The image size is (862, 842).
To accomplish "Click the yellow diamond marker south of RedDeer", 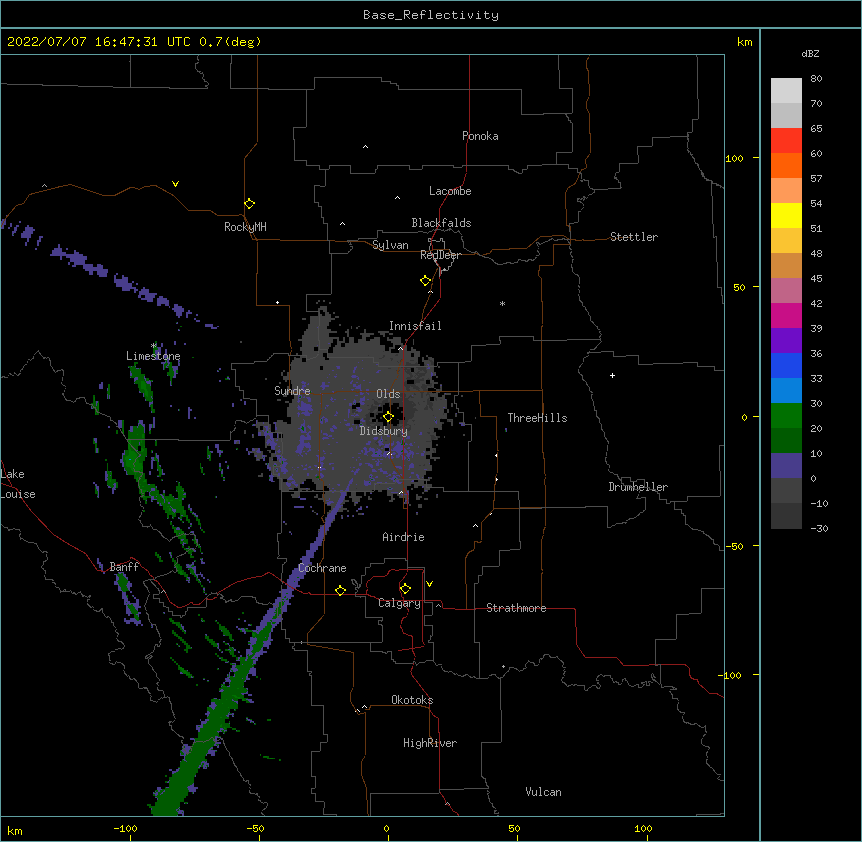I will (426, 281).
